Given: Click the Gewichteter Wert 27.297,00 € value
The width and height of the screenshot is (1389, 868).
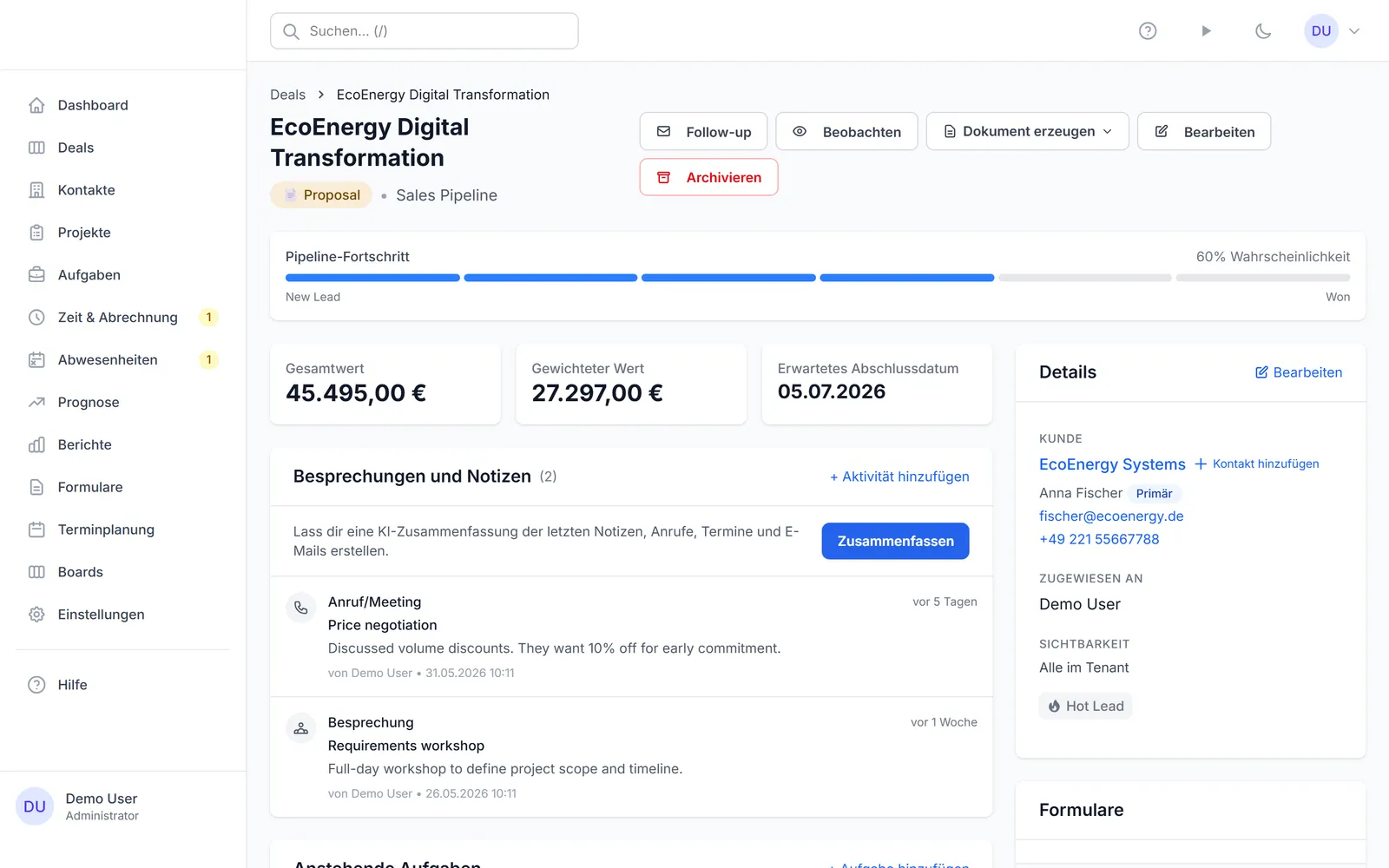Looking at the screenshot, I should (597, 393).
